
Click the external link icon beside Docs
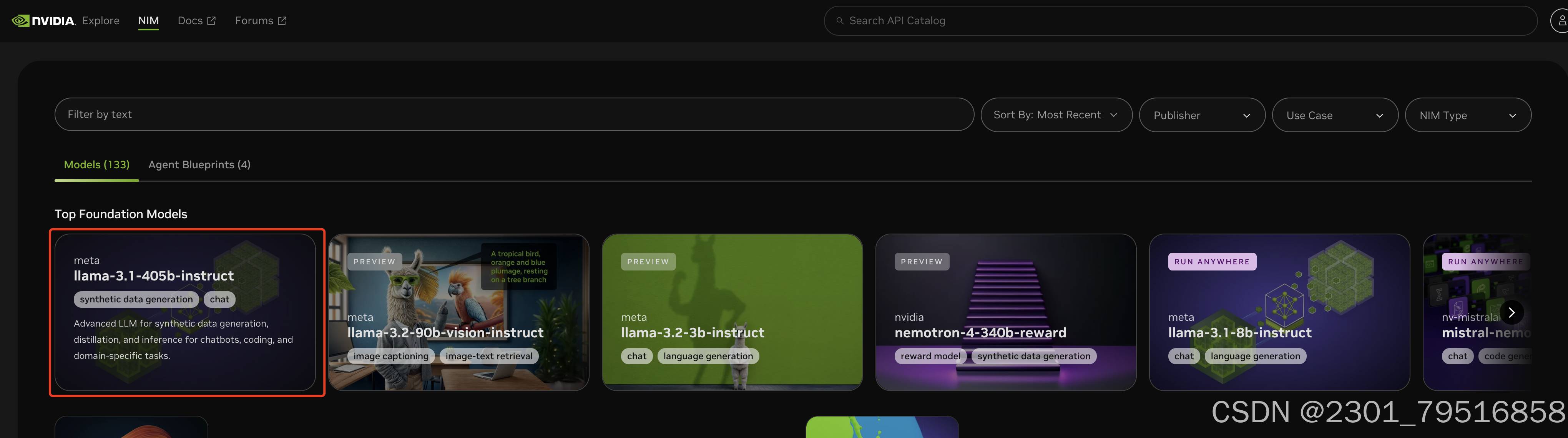coord(211,21)
